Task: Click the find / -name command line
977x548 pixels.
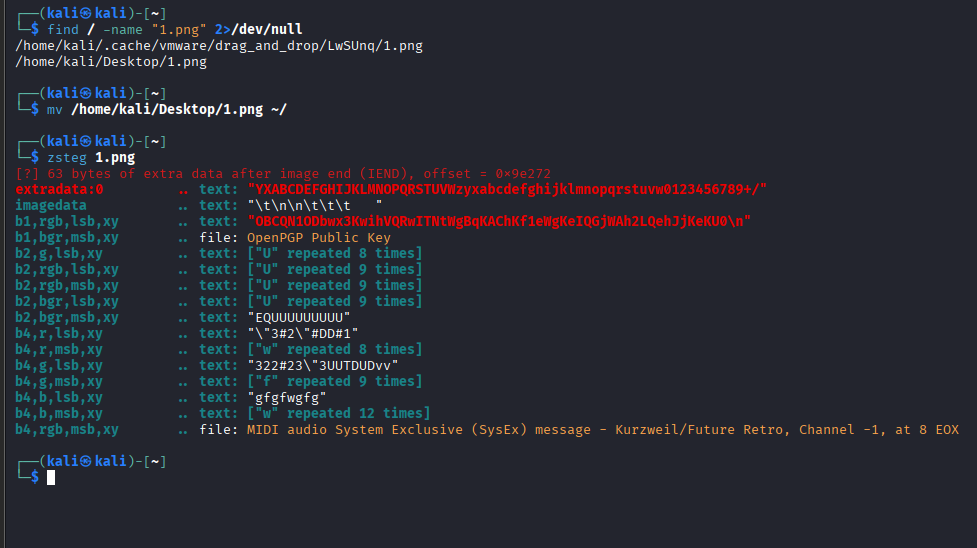Action: (x=175, y=29)
